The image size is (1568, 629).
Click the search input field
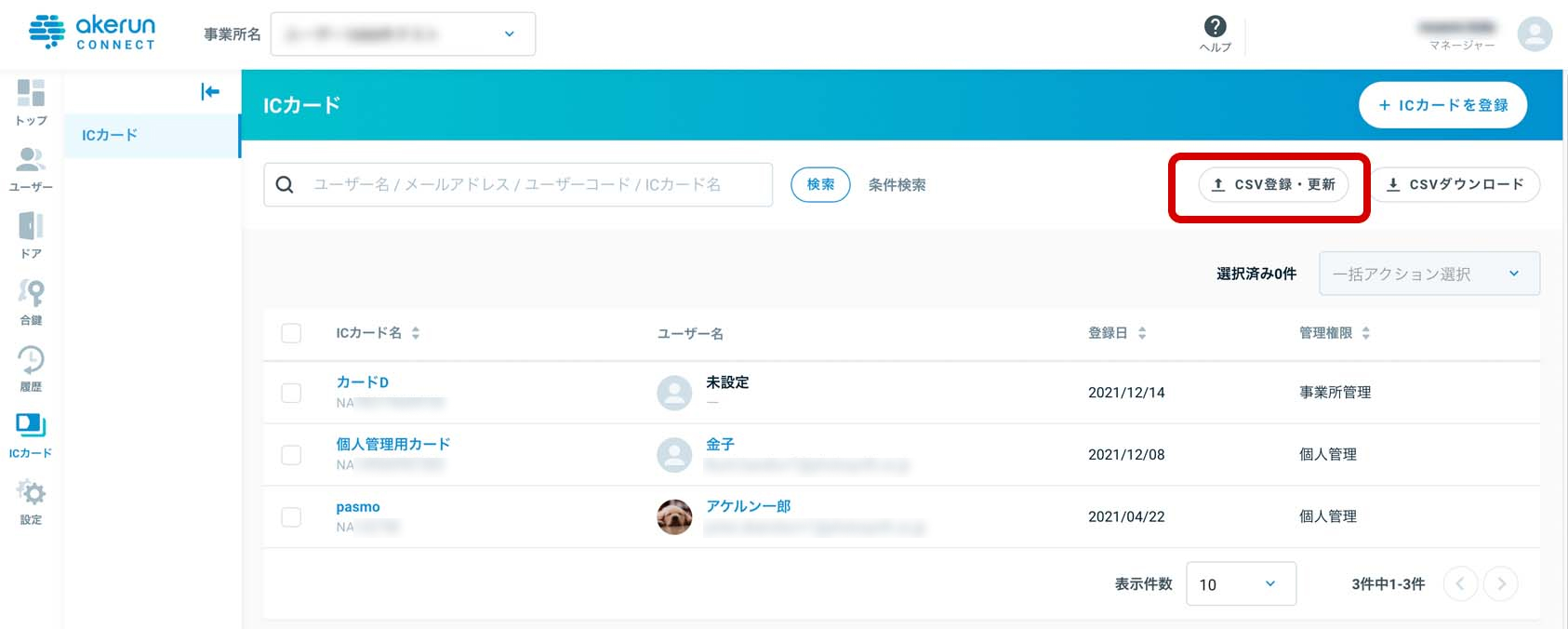pos(518,184)
